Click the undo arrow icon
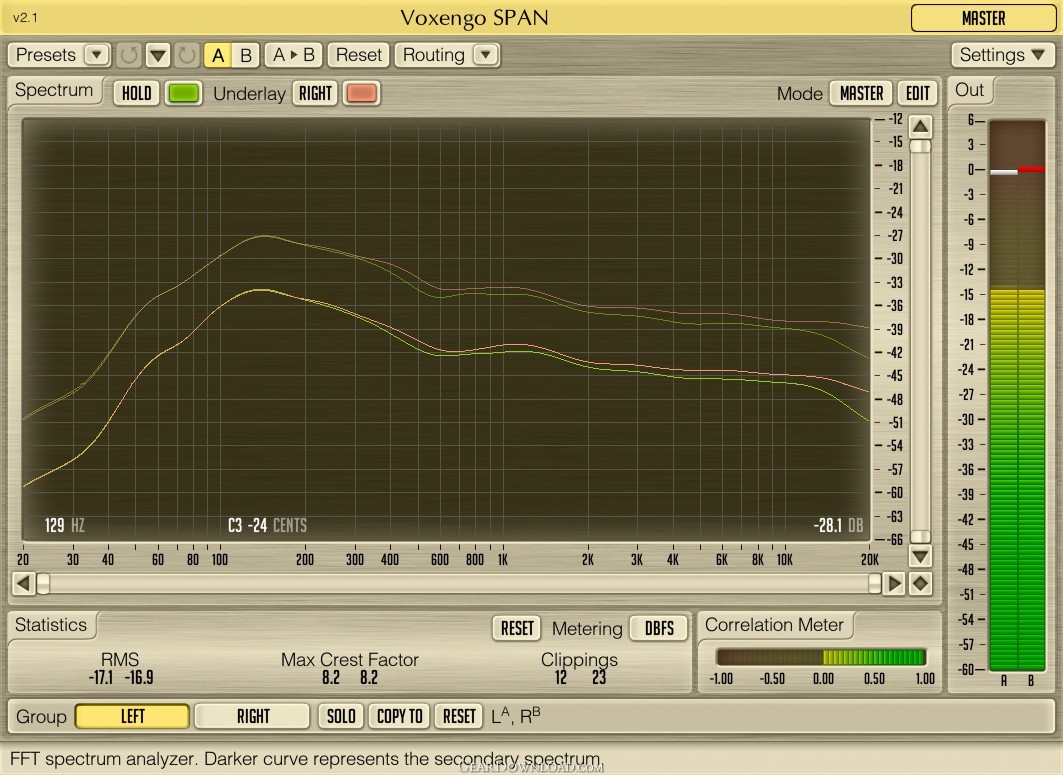Image resolution: width=1063 pixels, height=775 pixels. pyautogui.click(x=129, y=55)
